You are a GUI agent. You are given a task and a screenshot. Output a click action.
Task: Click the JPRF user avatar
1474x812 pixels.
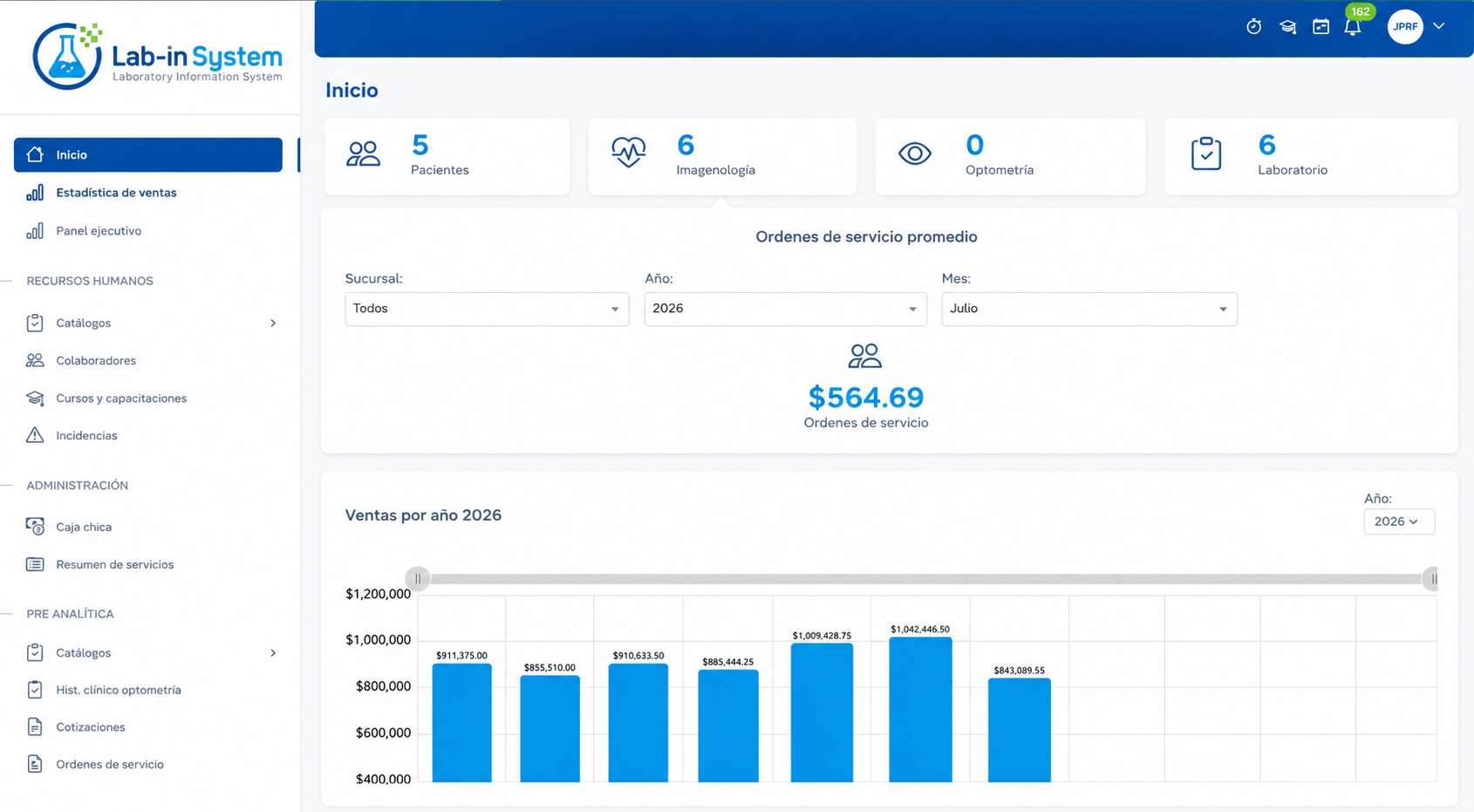coord(1405,27)
